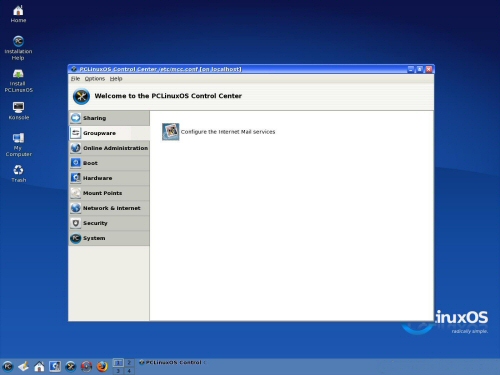Screen dimensions: 500x375
Task: Switch to virtual desktop 1
Action: click(118, 362)
